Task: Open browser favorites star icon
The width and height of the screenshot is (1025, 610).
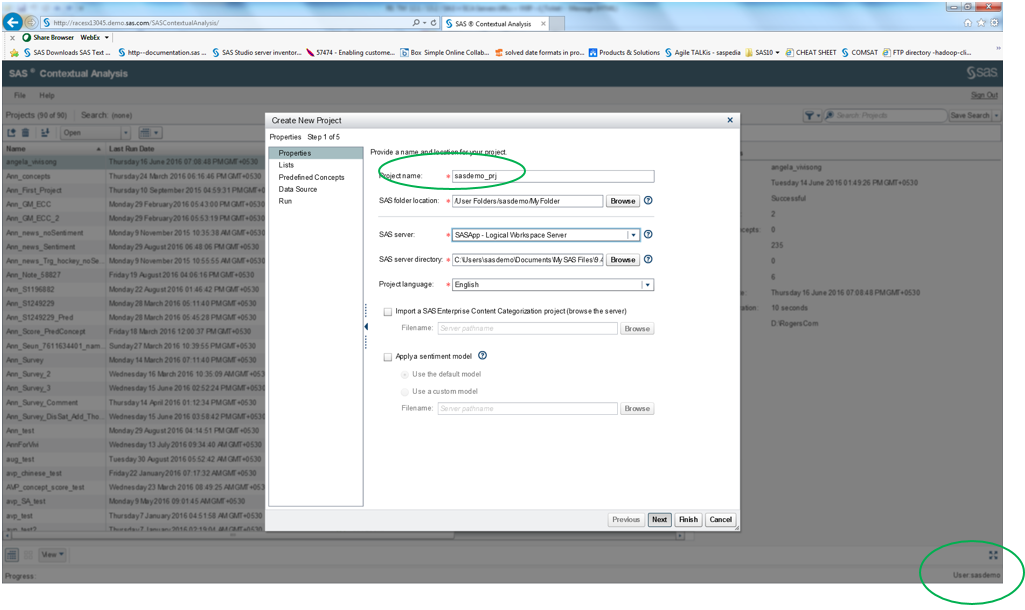Action: pyautogui.click(x=981, y=23)
